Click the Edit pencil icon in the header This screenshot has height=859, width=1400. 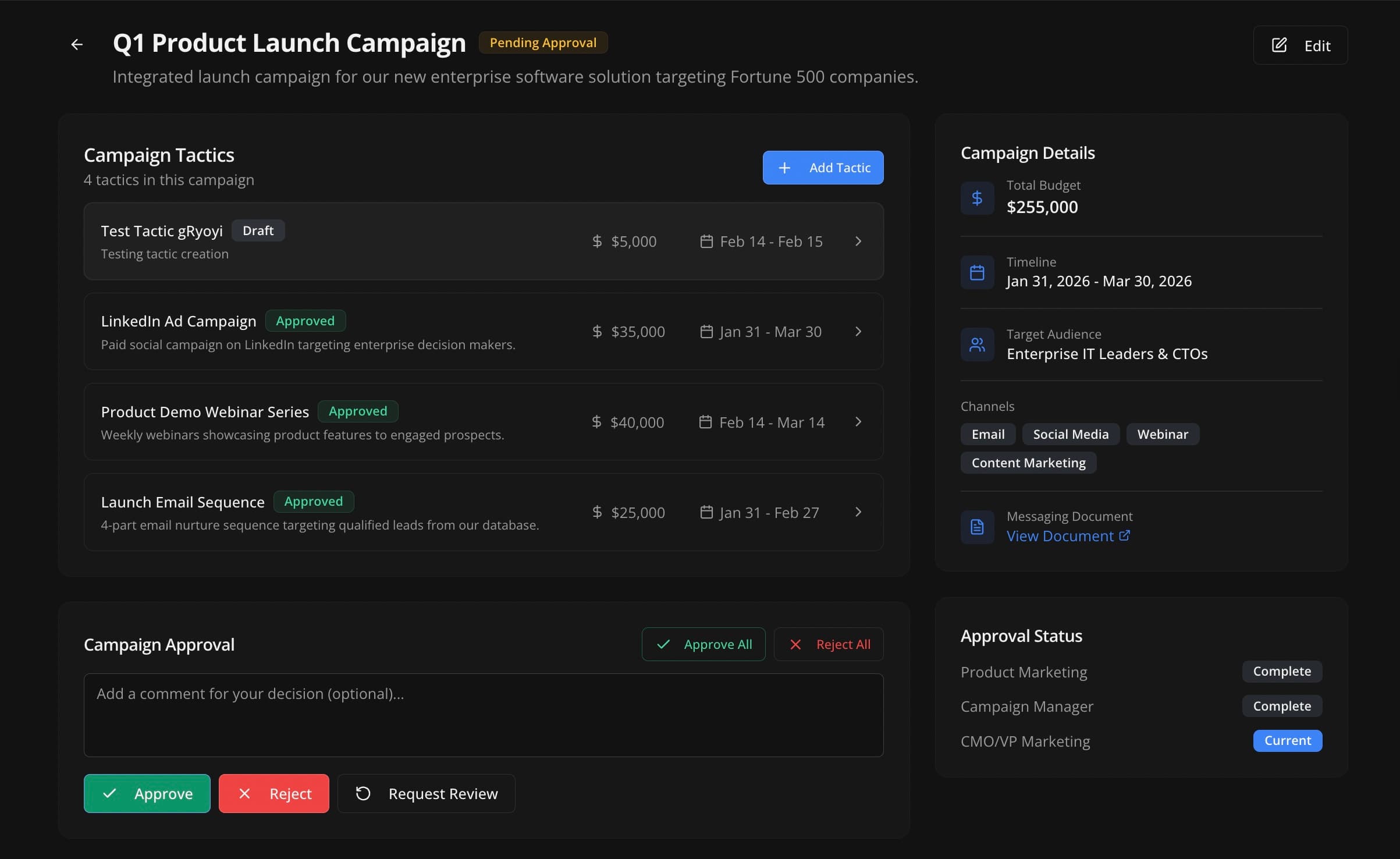(x=1278, y=45)
